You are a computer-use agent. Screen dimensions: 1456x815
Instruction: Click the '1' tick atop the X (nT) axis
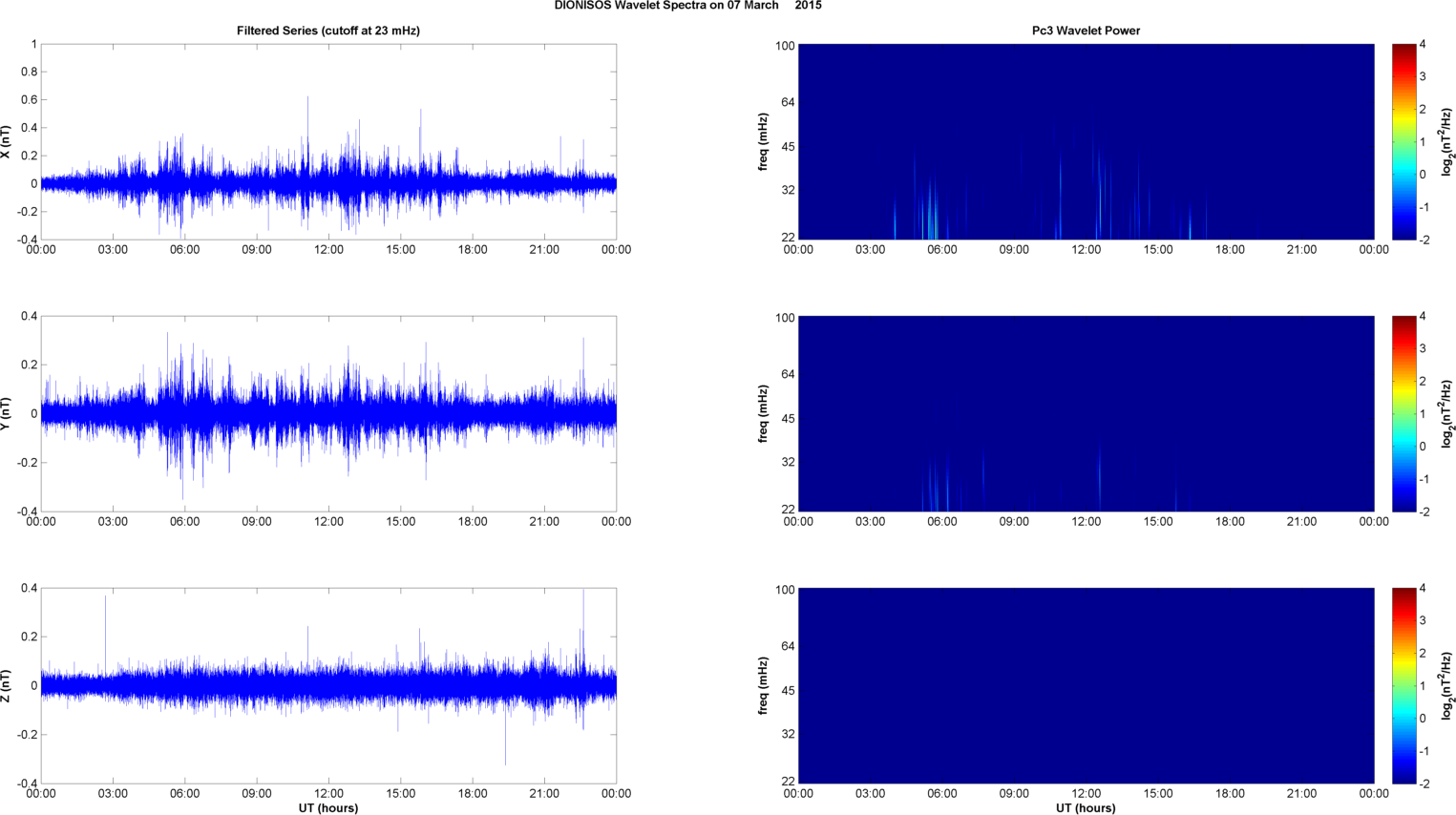click(34, 44)
